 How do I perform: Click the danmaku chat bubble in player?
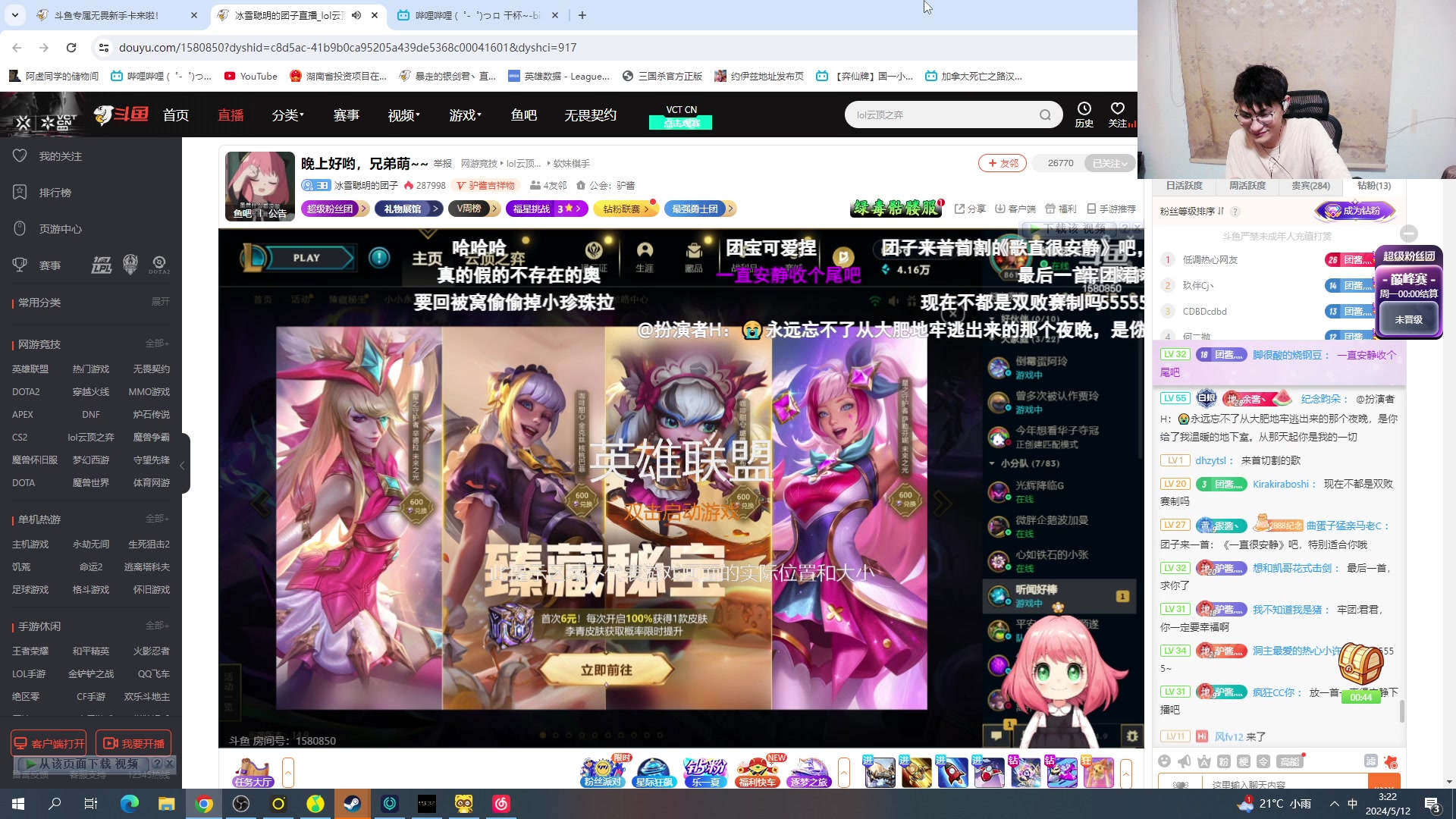click(x=996, y=736)
